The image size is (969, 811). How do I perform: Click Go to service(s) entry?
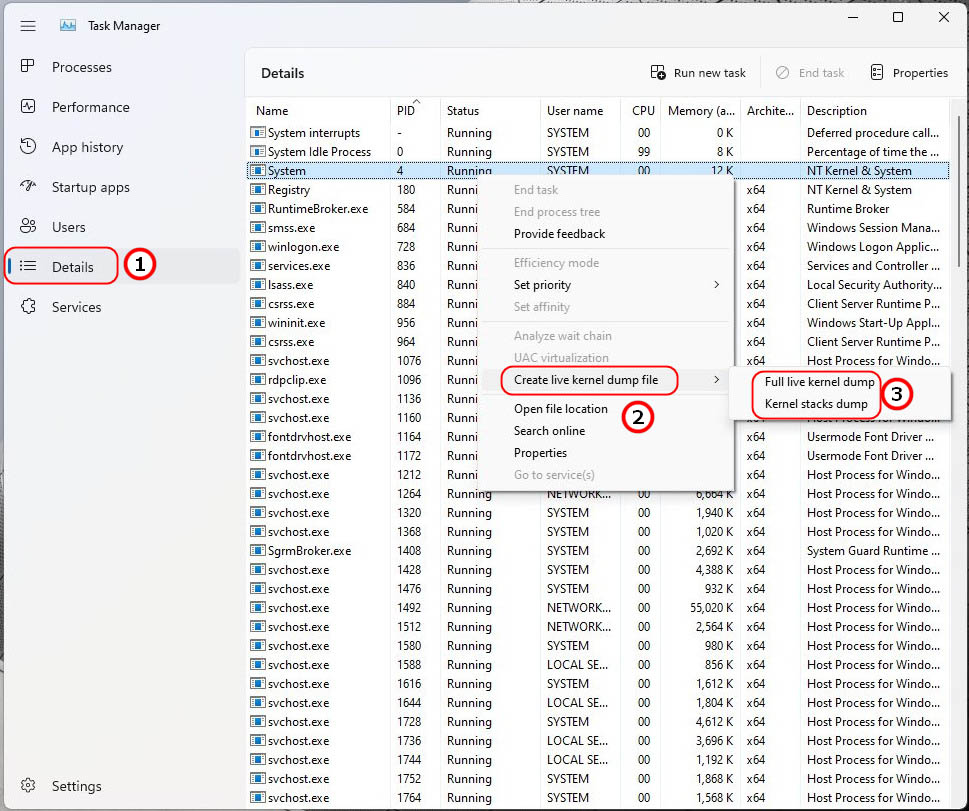click(554, 475)
